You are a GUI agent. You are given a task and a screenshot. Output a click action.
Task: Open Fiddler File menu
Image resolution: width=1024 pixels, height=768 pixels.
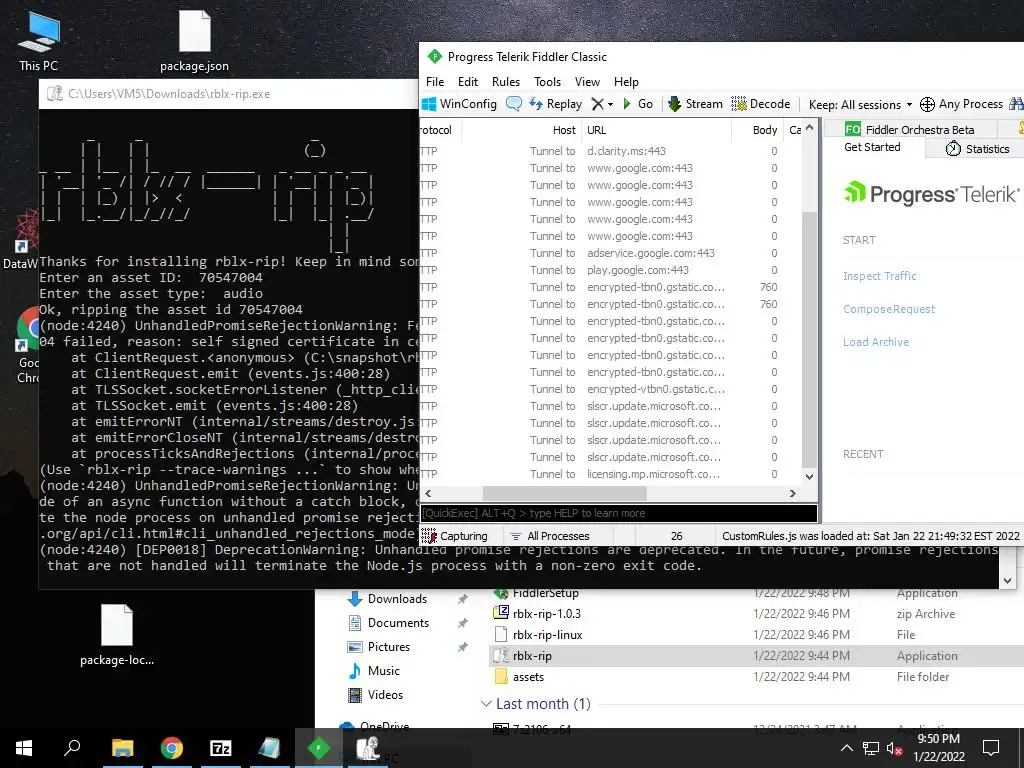[435, 82]
